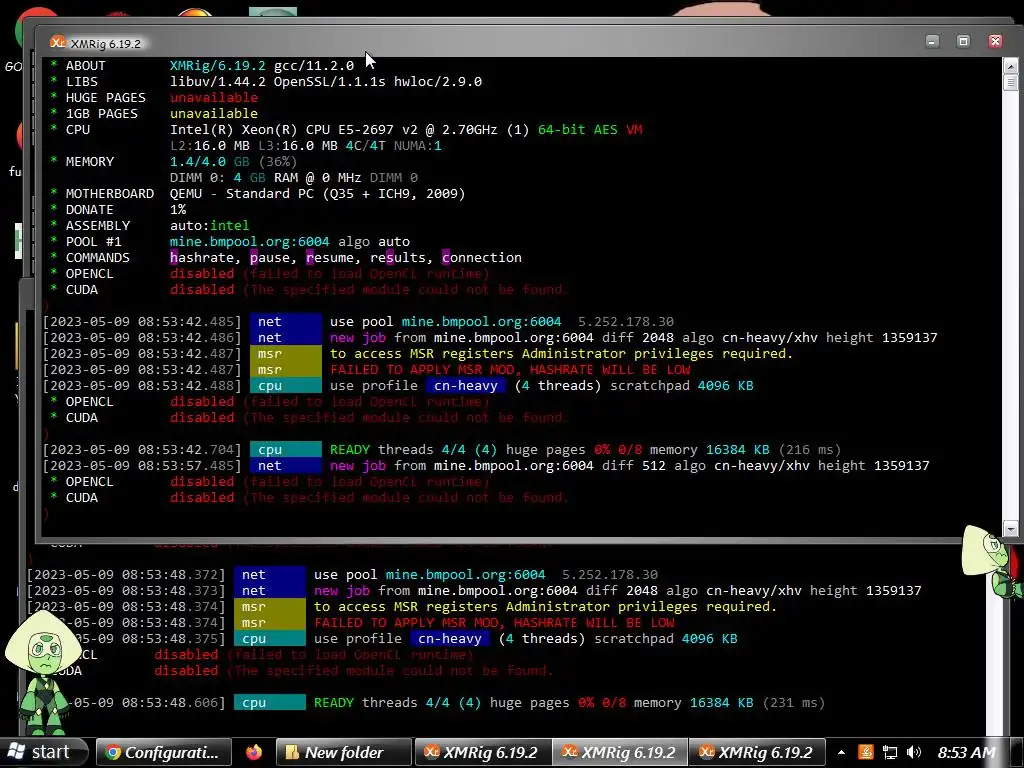Open the New folder taskbar window
The image size is (1024, 768).
(x=344, y=752)
